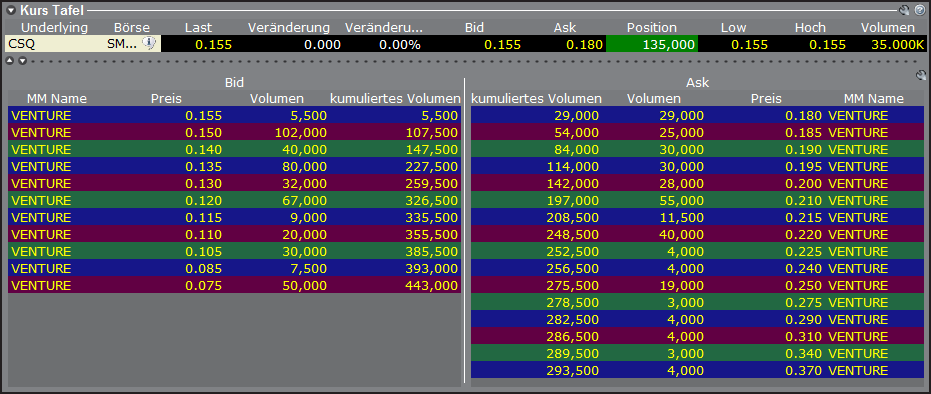Click the Bid kumuliertes Volumen header
This screenshot has height=394, width=931.
click(395, 98)
